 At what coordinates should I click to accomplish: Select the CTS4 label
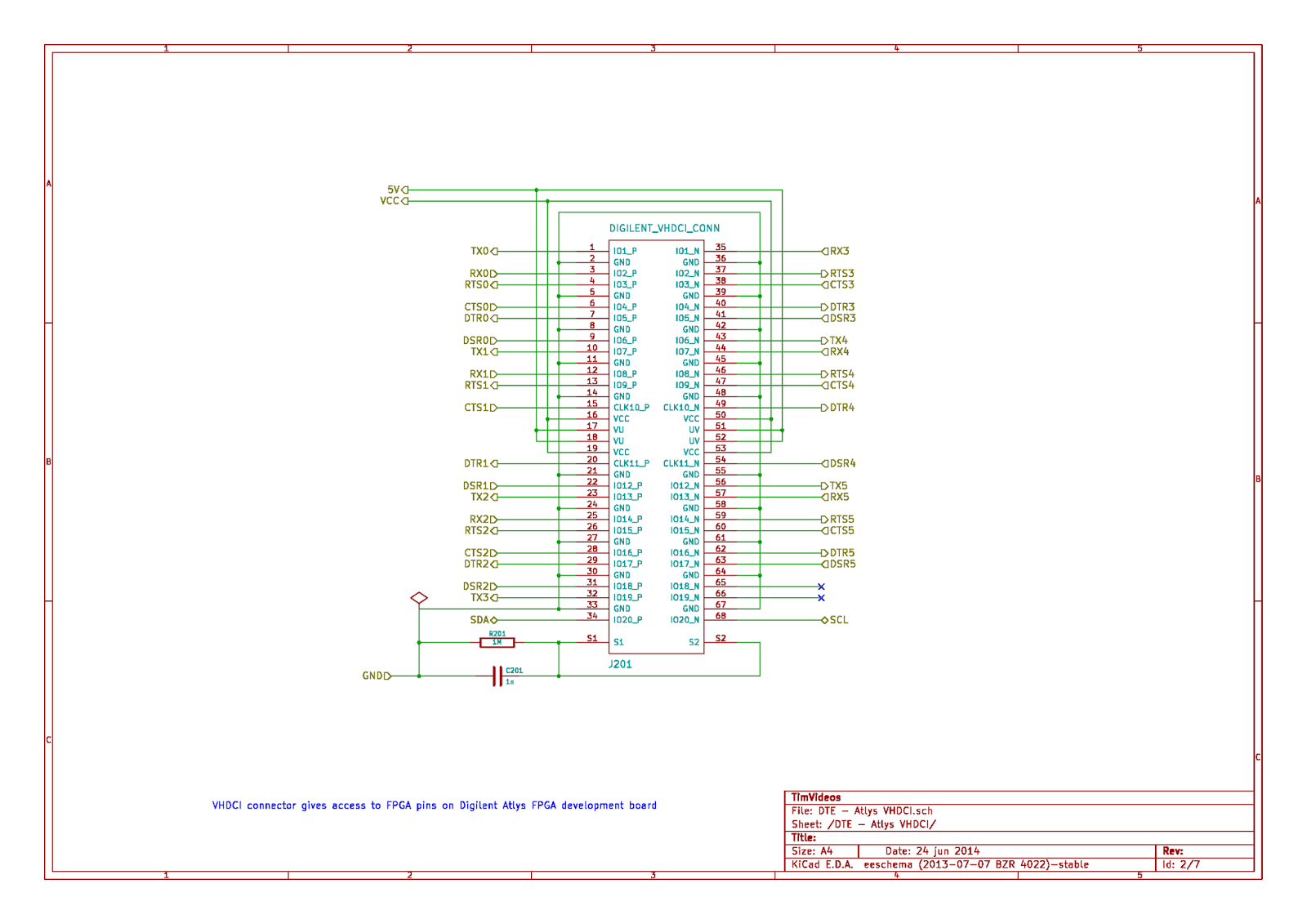click(838, 385)
